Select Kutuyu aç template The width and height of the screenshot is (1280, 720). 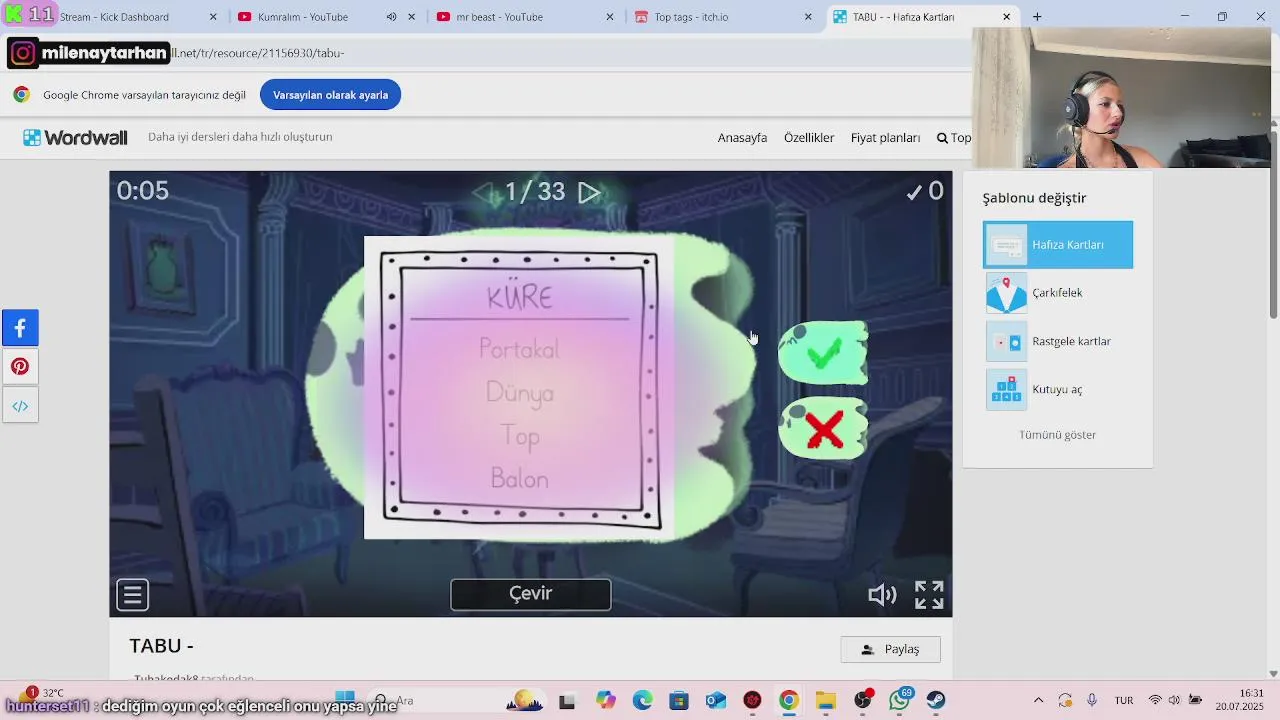point(1058,389)
